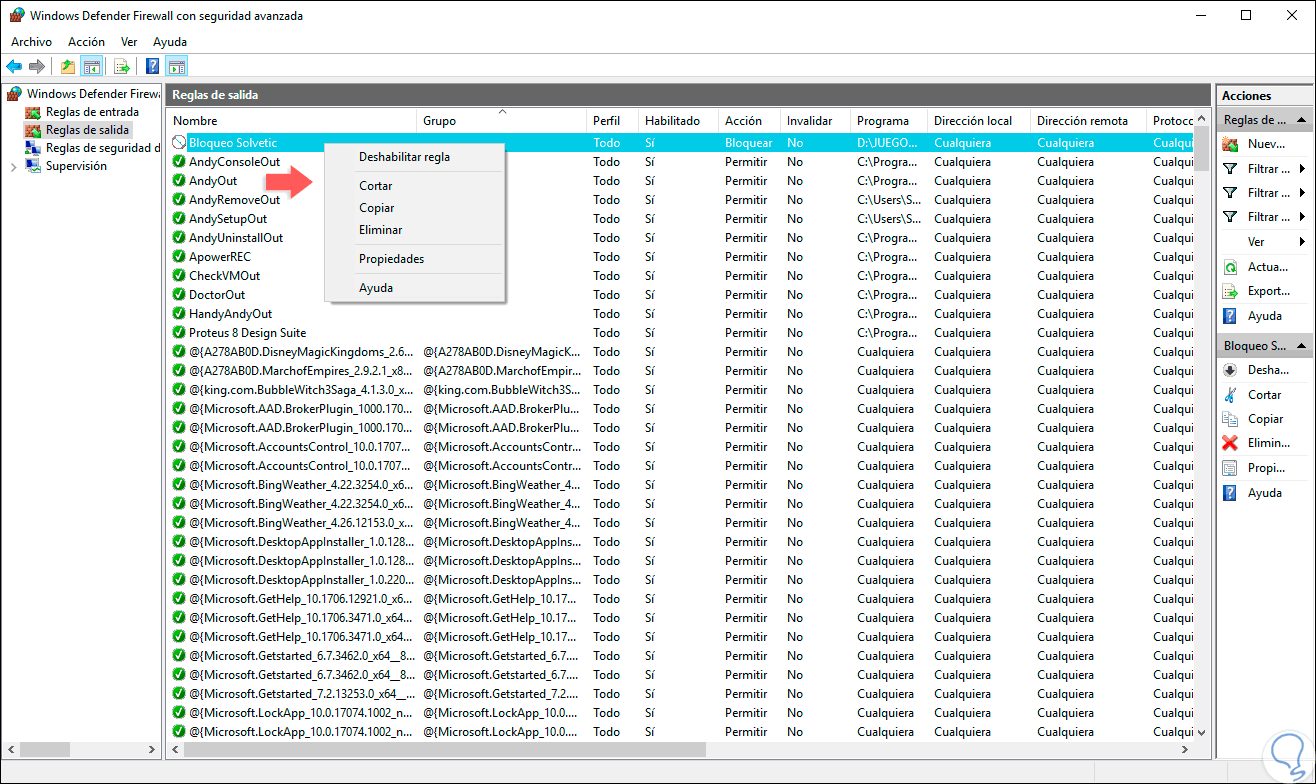Click the Nuev... new rule action icon
The image size is (1316, 784).
pyautogui.click(x=1230, y=144)
